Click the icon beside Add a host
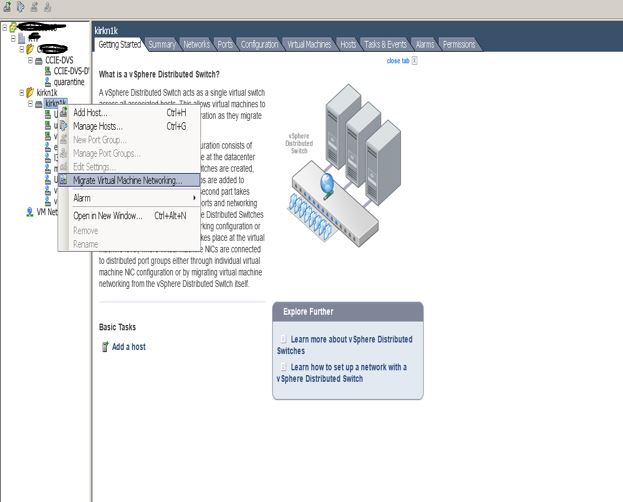This screenshot has width=623, height=502. 105,347
